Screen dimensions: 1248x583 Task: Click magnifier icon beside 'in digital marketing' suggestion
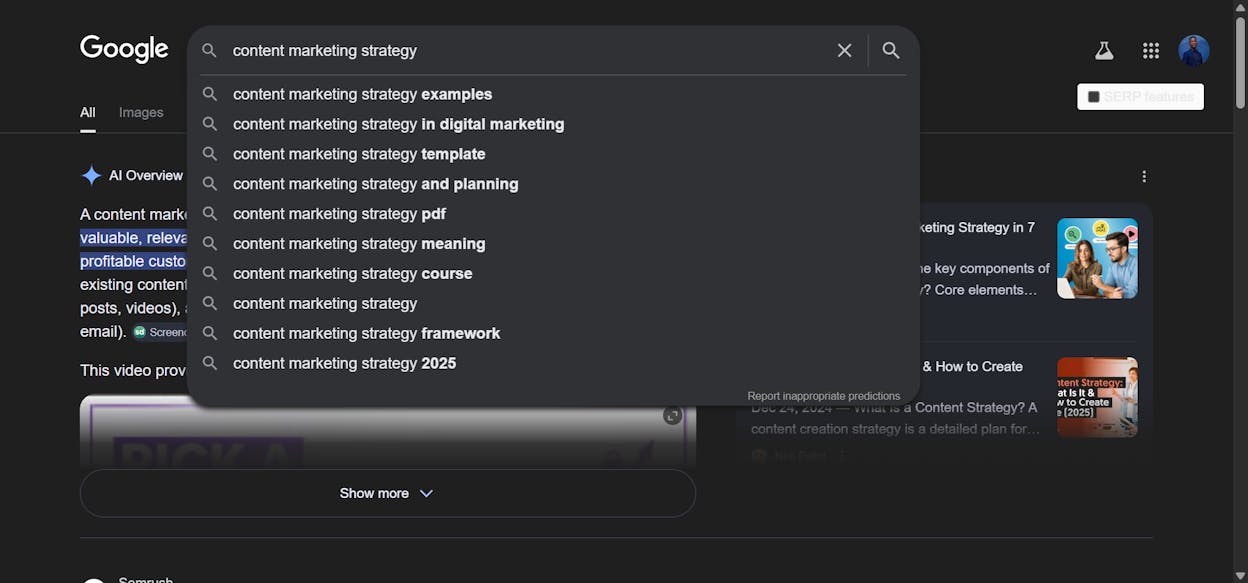[x=210, y=124]
